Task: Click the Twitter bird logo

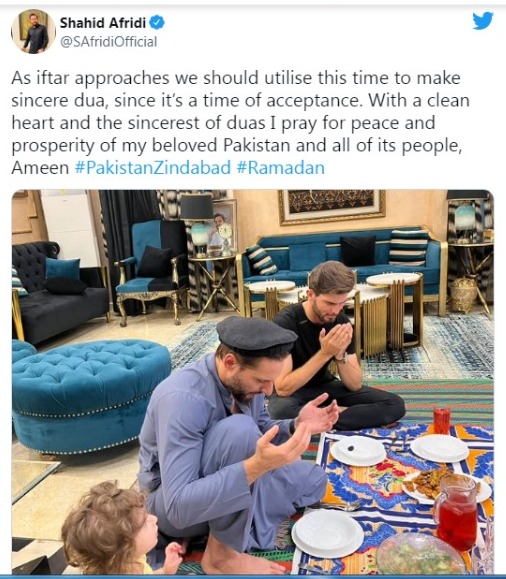Action: coord(483,20)
